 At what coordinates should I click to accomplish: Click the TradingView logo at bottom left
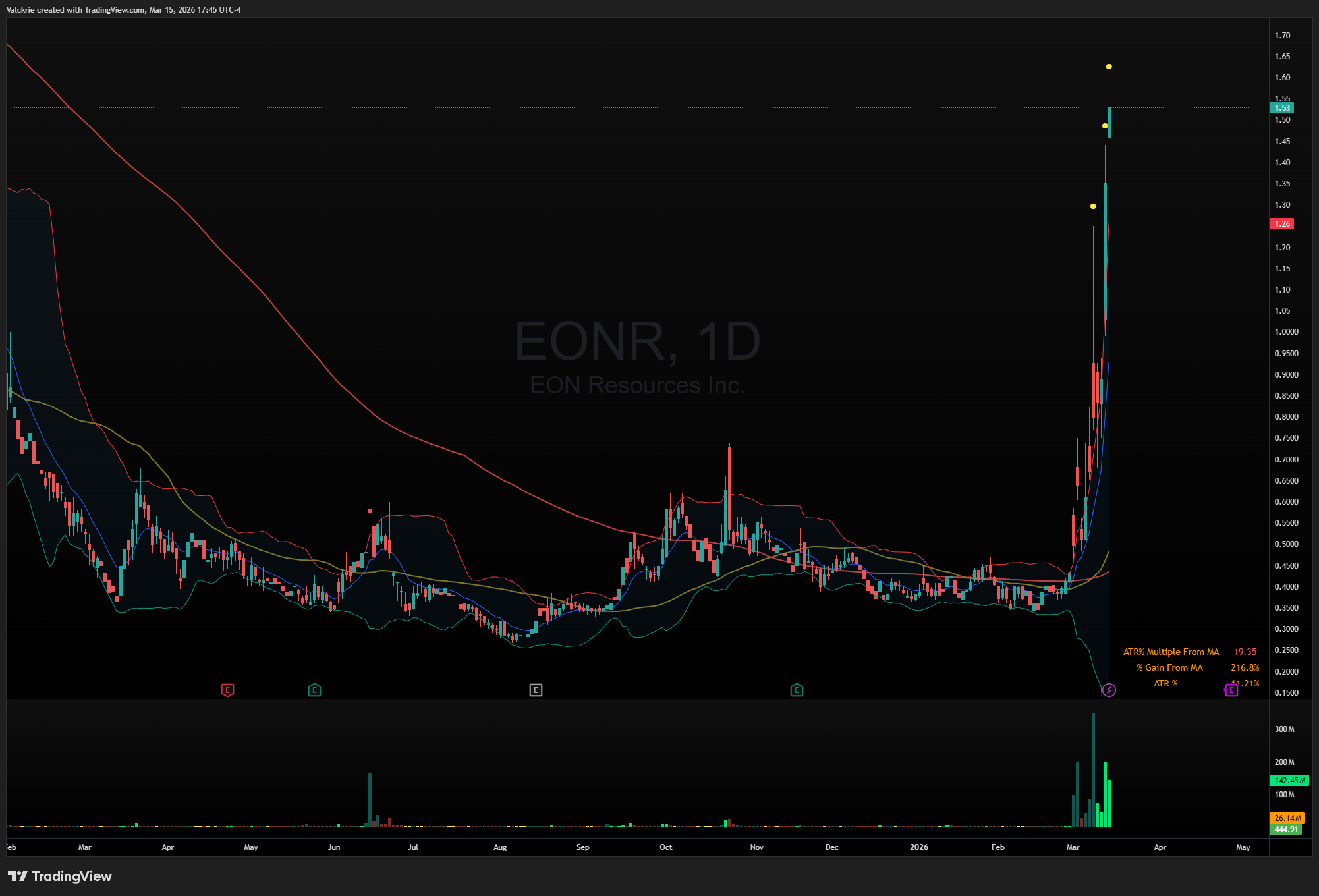59,876
